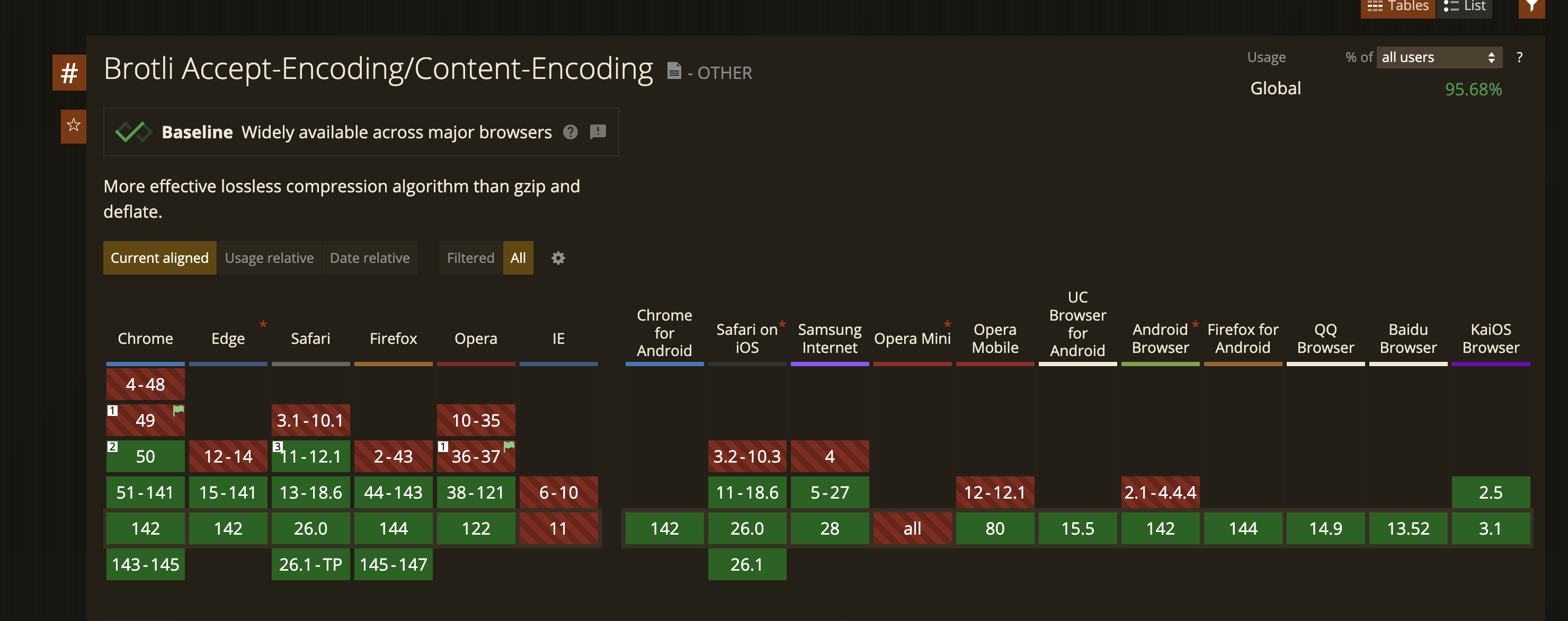The height and width of the screenshot is (621, 1568).
Task: Click the hash permalink icon
Action: click(x=69, y=73)
